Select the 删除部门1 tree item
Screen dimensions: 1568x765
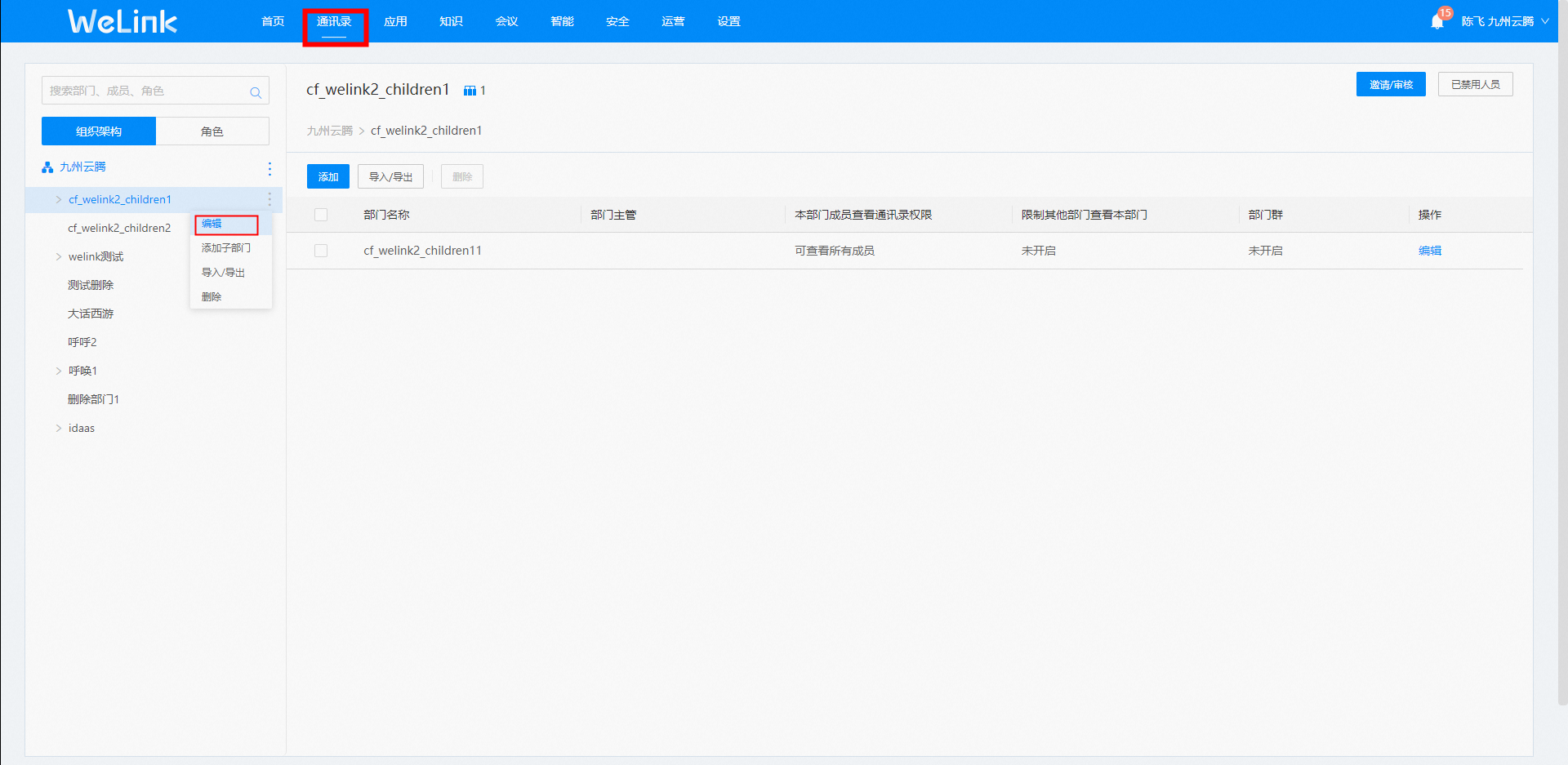tap(93, 399)
